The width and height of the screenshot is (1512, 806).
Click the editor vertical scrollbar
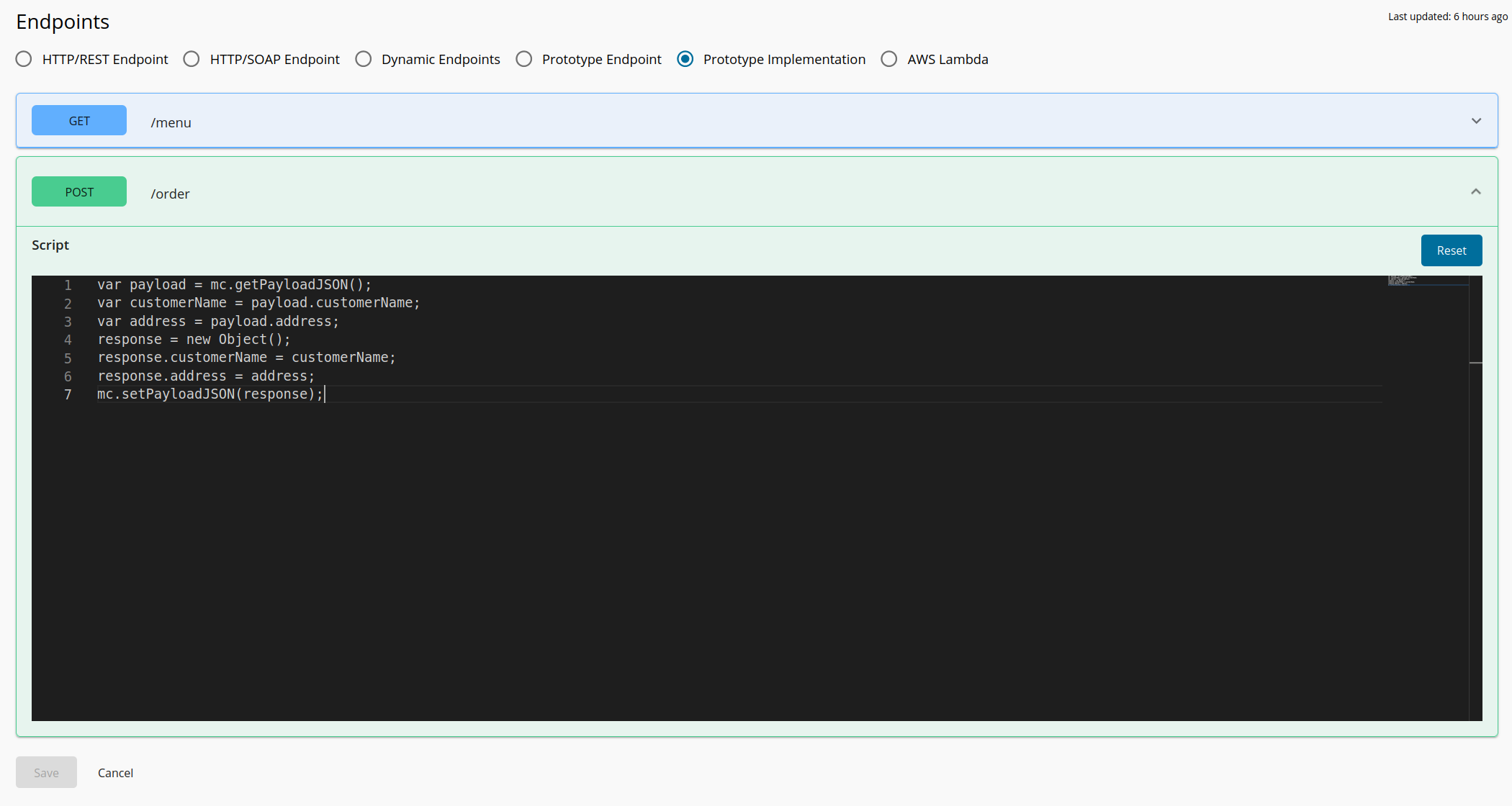coord(1476,498)
